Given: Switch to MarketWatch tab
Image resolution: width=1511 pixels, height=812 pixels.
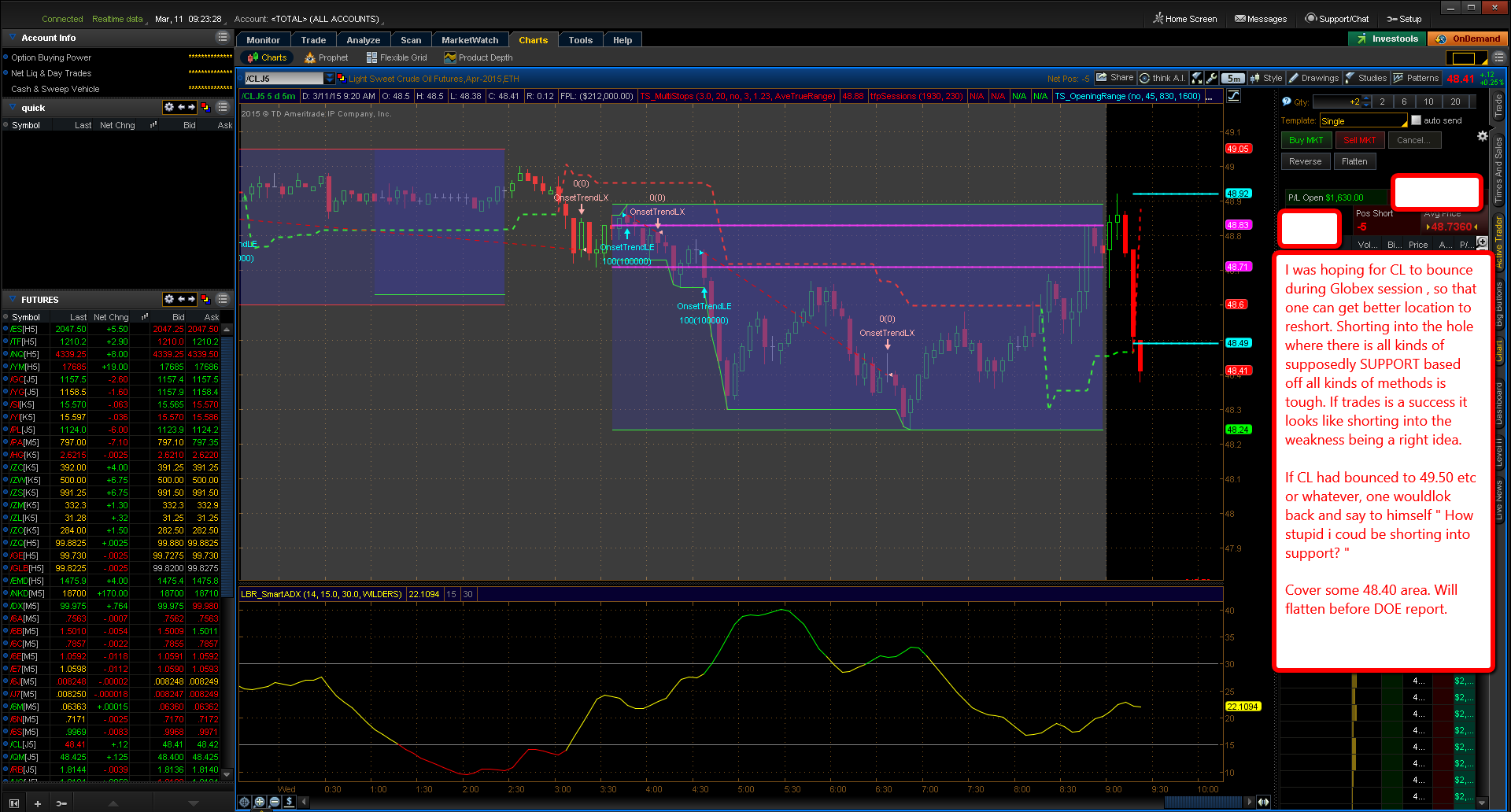Looking at the screenshot, I should (x=470, y=40).
